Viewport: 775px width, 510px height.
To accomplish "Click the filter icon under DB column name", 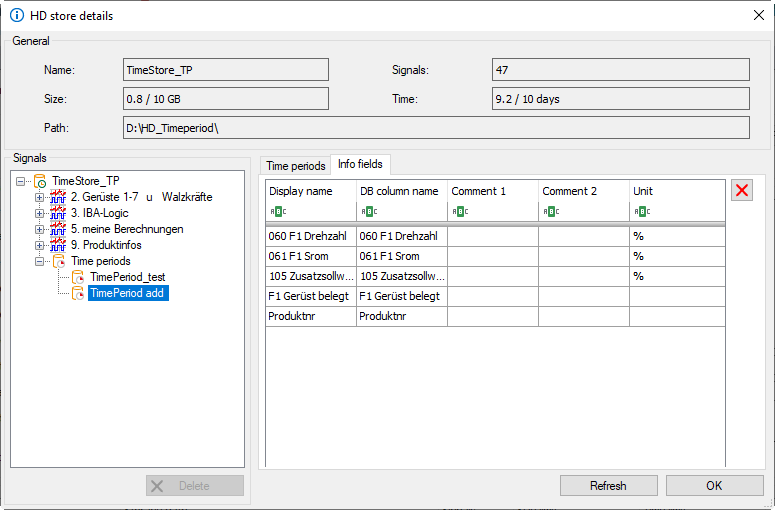I will pyautogui.click(x=368, y=212).
